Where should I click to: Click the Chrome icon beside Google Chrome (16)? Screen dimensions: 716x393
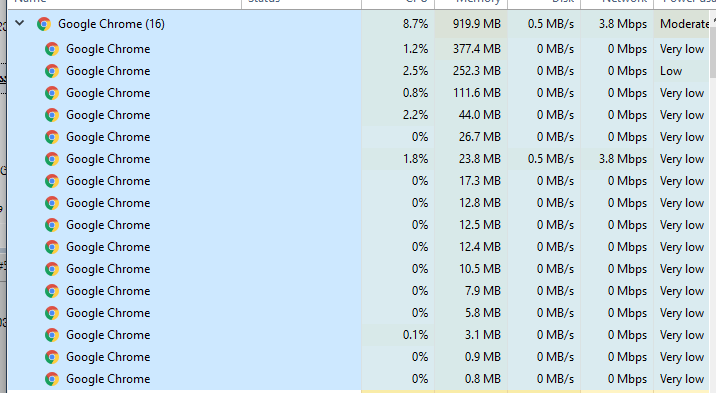(44, 24)
